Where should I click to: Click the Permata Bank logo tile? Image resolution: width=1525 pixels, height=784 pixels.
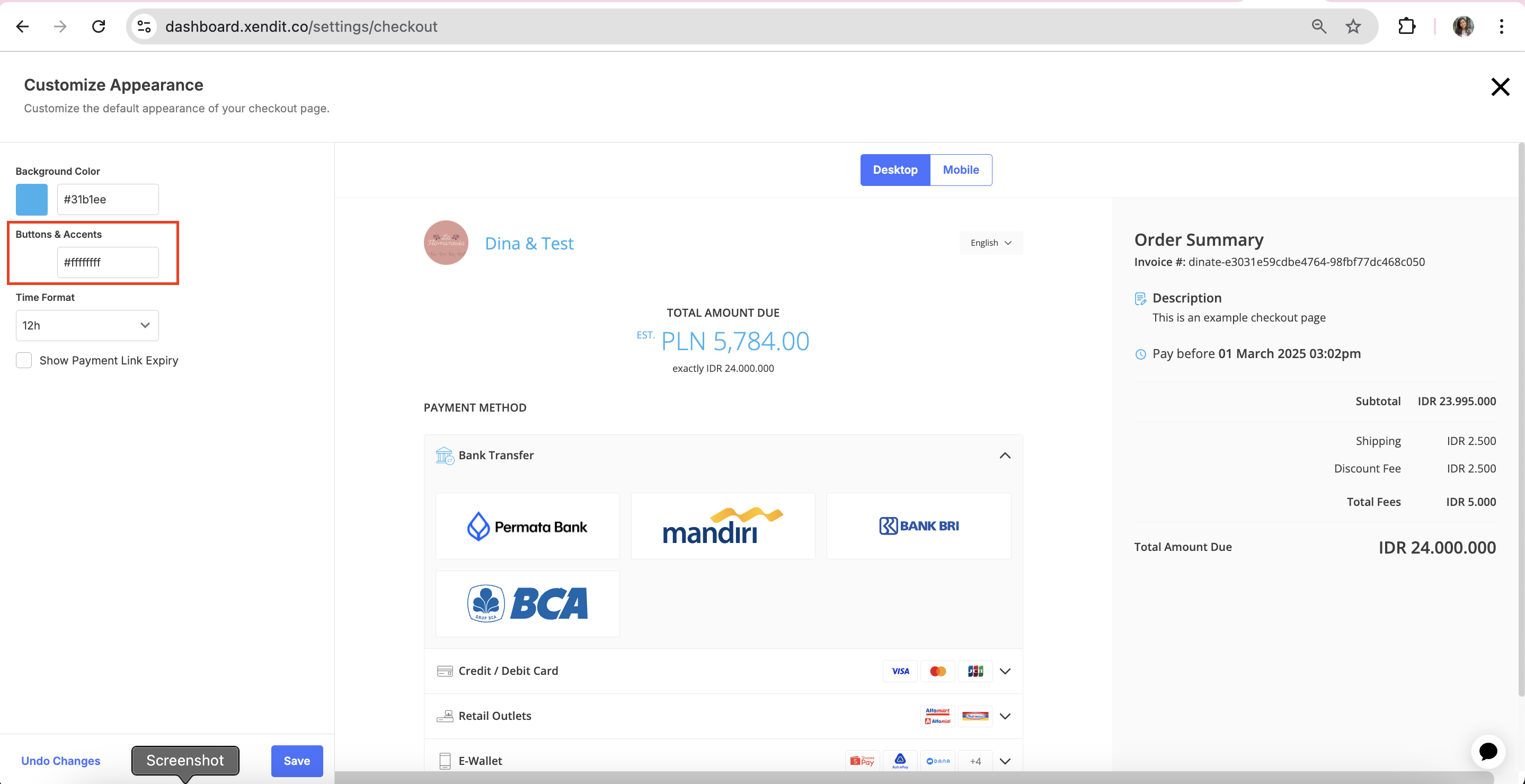click(x=527, y=526)
